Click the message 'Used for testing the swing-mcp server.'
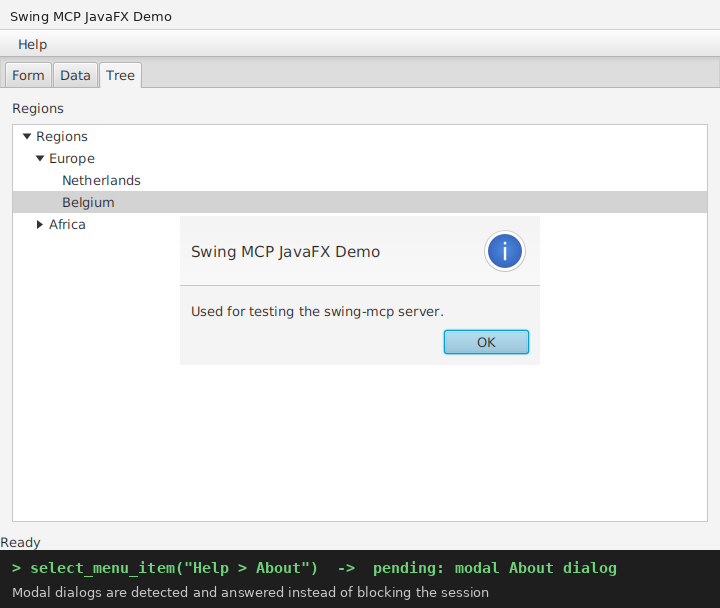Viewport: 720px width, 608px height. click(317, 311)
